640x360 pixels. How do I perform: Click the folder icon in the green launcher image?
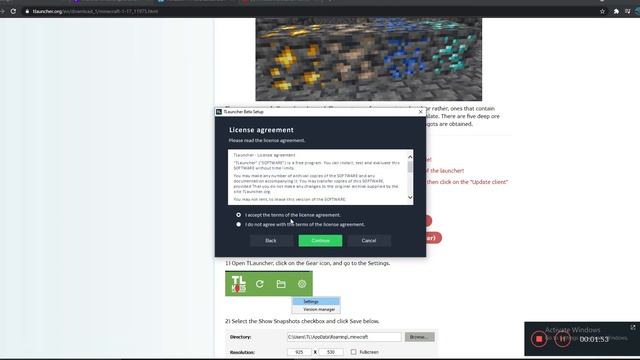pyautogui.click(x=281, y=284)
